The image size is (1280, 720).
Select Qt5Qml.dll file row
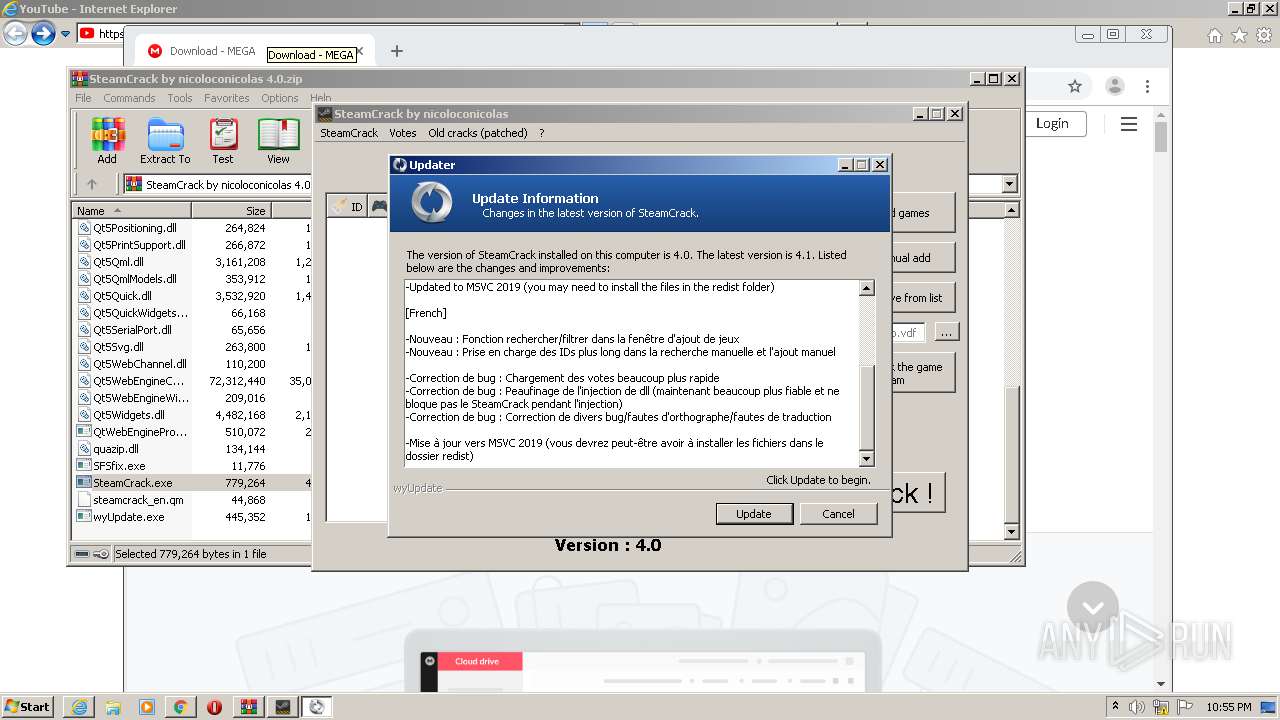tap(193, 262)
